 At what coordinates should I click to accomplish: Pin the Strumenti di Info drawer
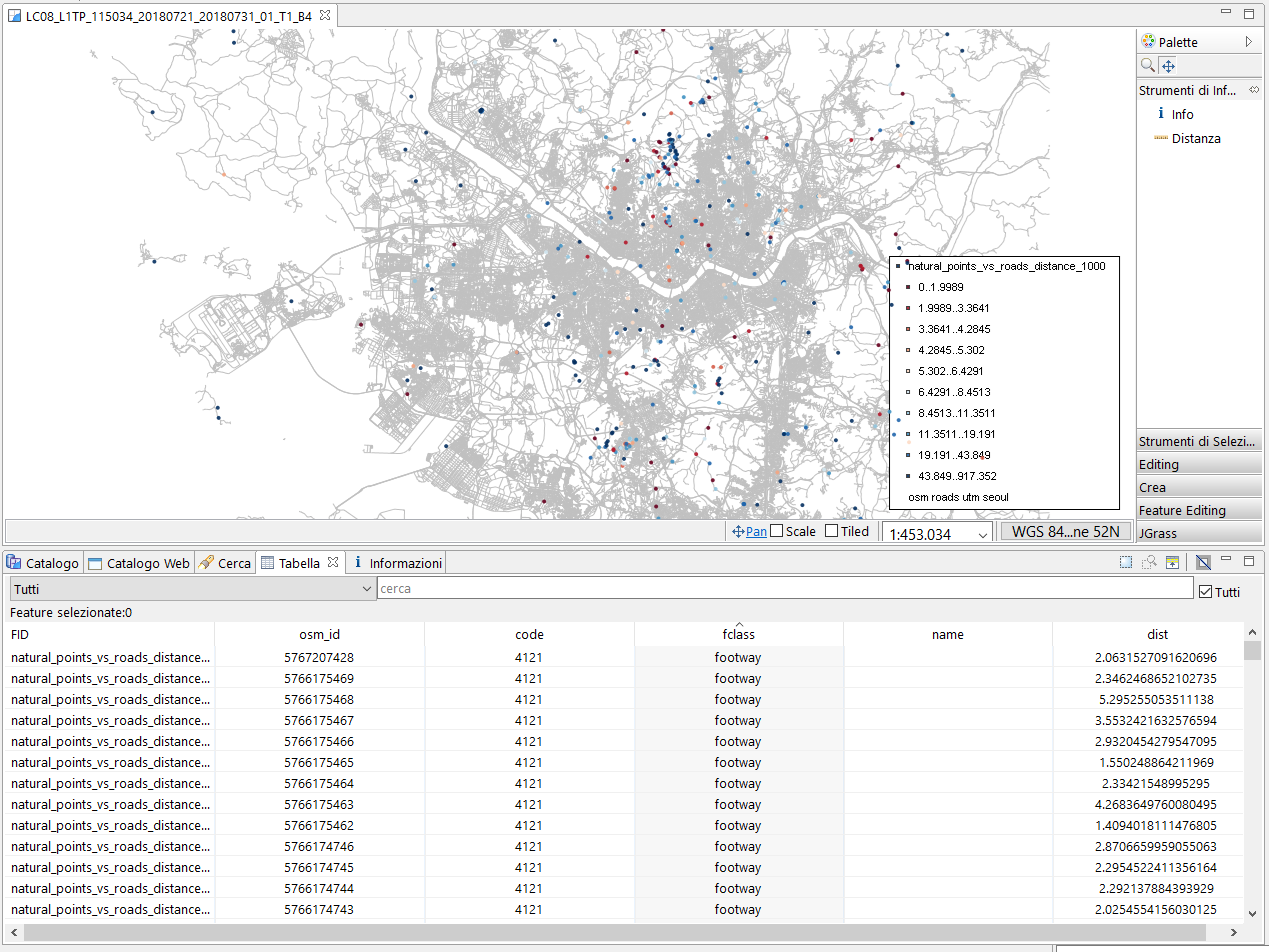1254,90
